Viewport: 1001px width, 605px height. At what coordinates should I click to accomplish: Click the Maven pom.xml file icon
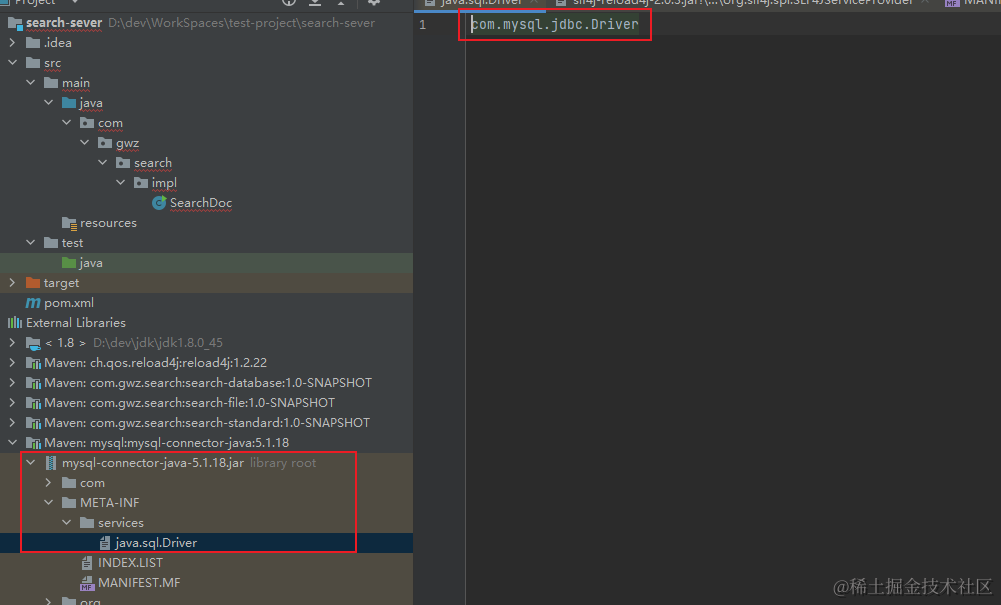[33, 302]
